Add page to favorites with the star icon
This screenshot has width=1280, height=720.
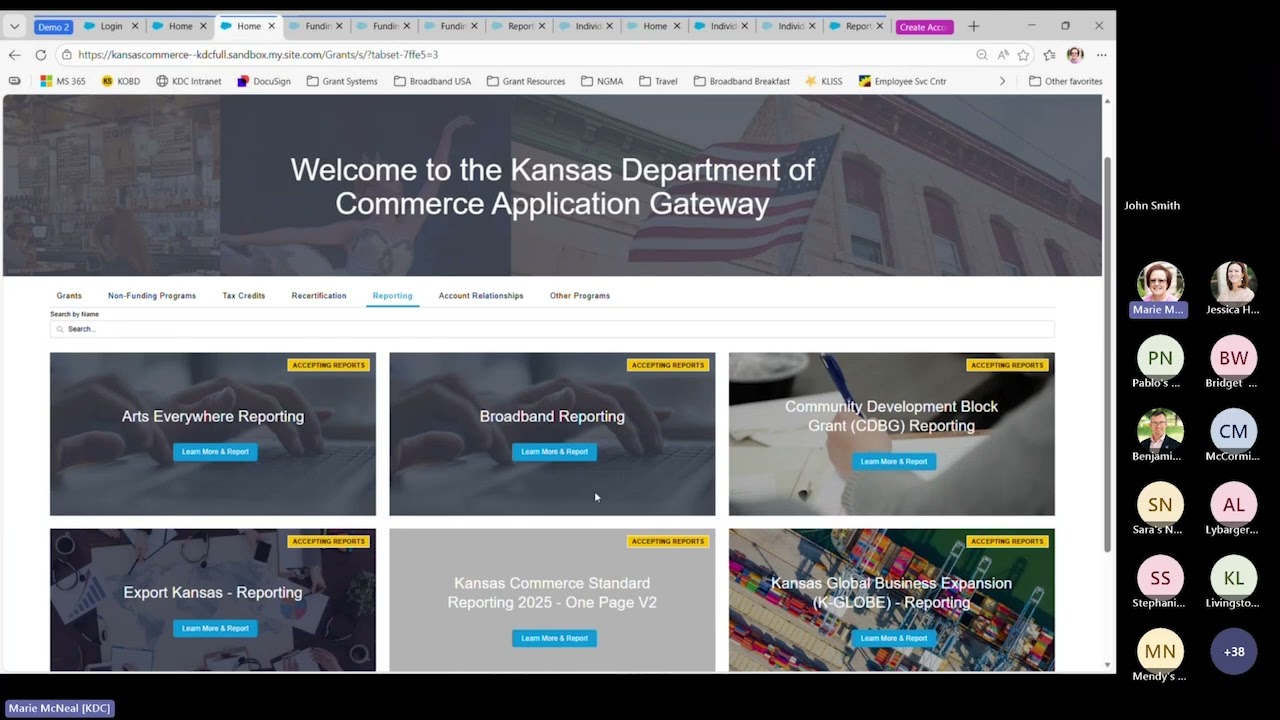click(x=1023, y=55)
